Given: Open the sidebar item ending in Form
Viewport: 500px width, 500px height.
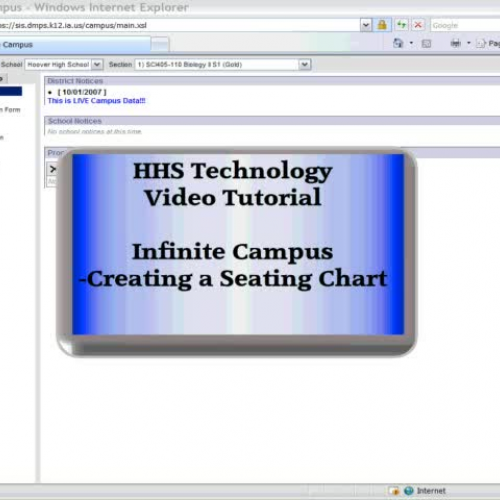Looking at the screenshot, I should click(10, 110).
